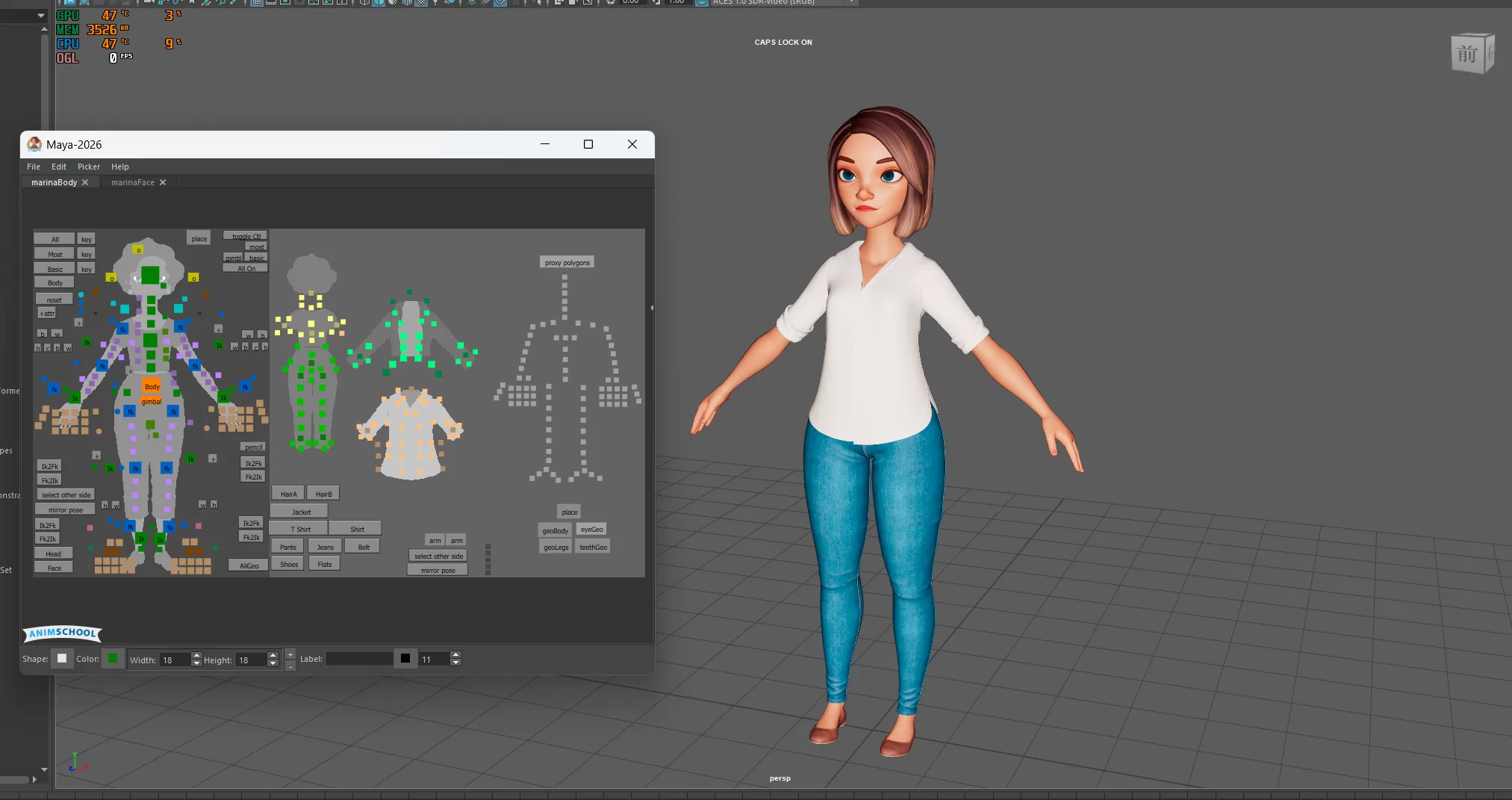Image resolution: width=1512 pixels, height=800 pixels.
Task: Click the left-panel mirror pose button
Action: 66,509
